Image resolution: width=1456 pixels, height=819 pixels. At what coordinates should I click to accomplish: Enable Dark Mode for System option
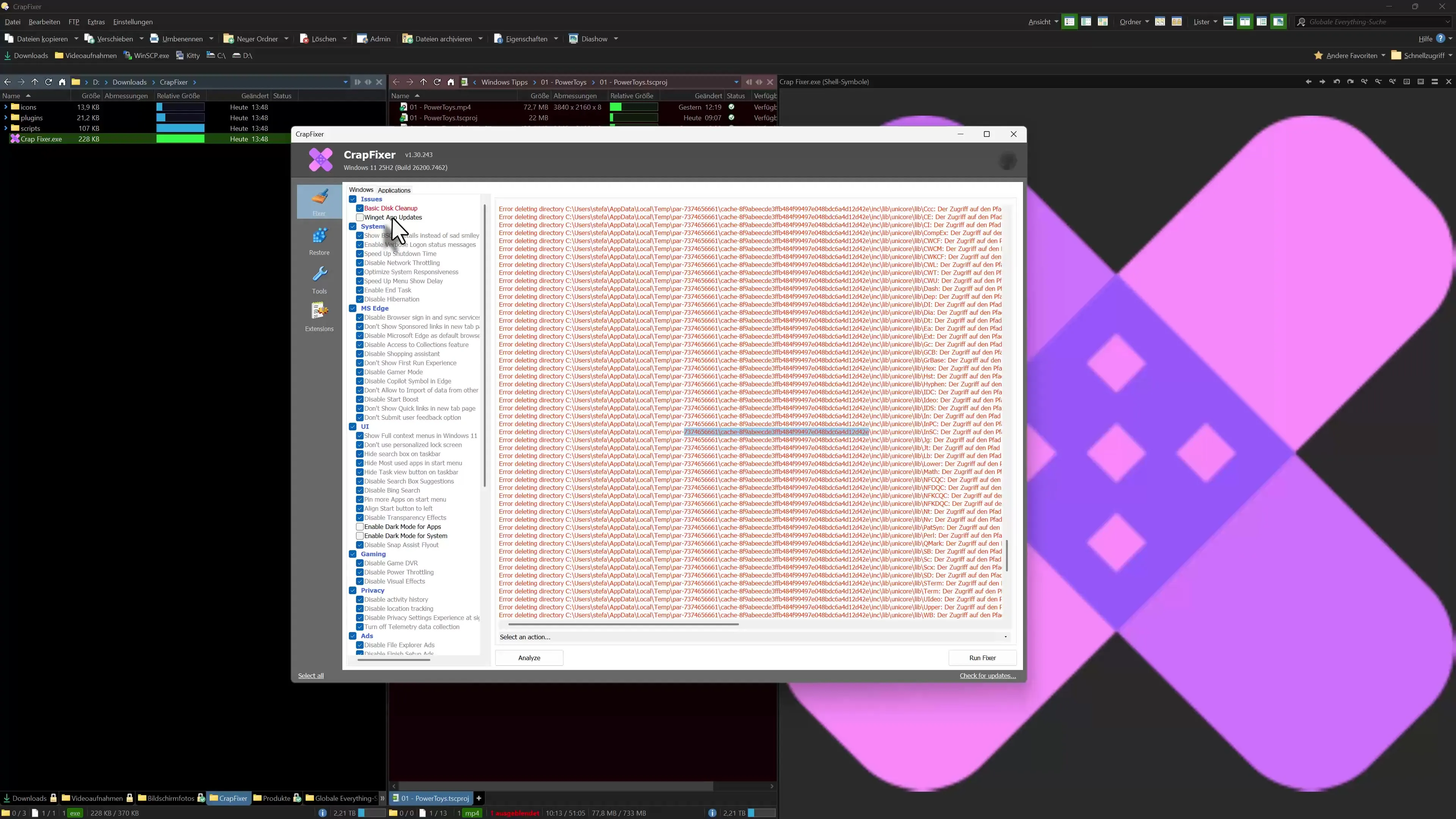point(360,535)
